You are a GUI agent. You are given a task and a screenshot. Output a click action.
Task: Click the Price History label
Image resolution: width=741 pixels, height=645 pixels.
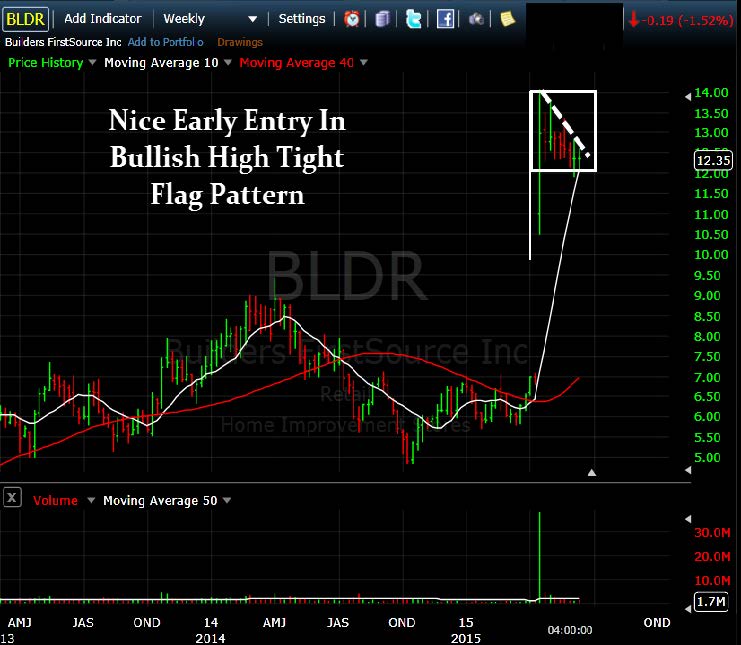(46, 62)
